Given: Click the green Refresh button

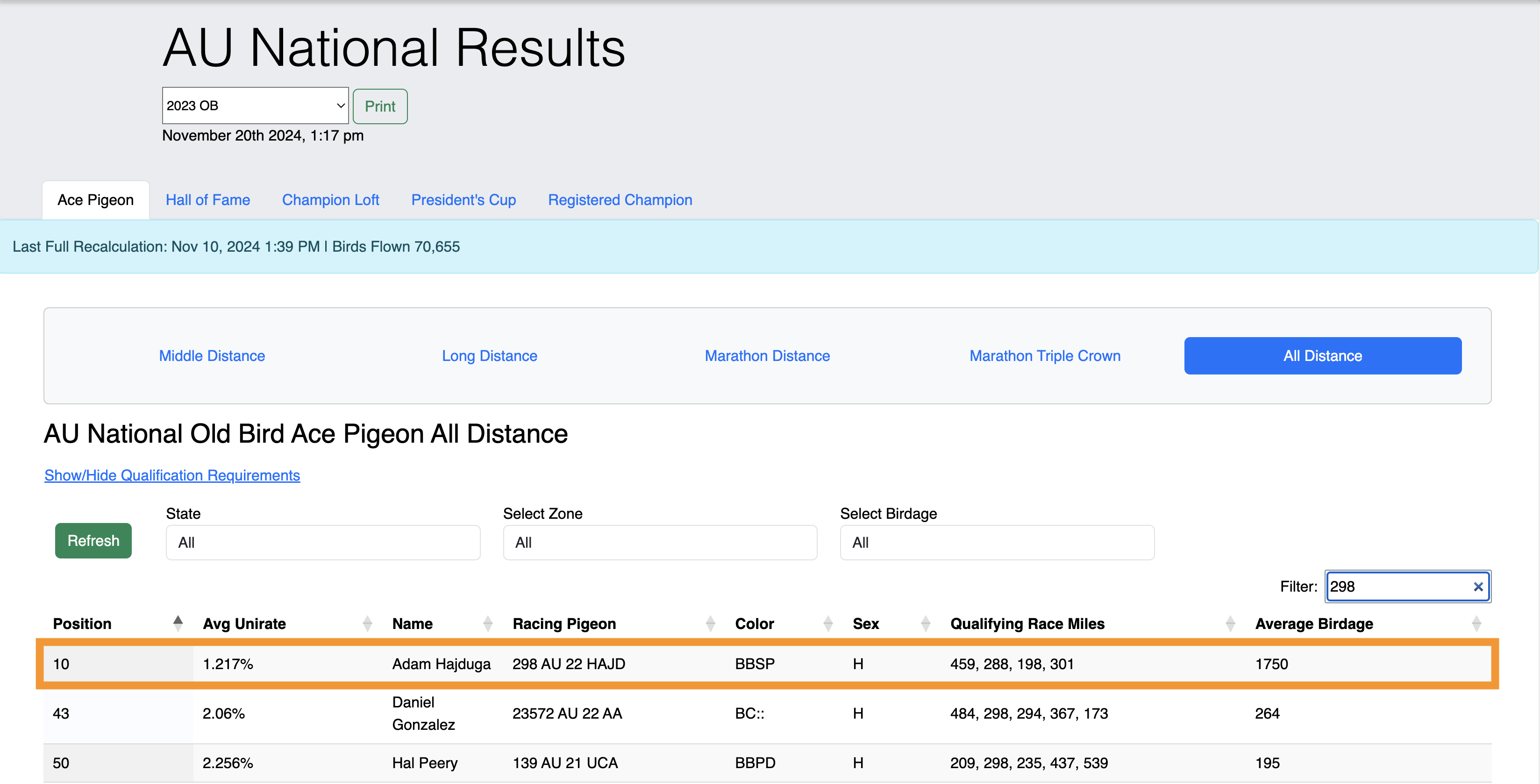Looking at the screenshot, I should (x=93, y=541).
